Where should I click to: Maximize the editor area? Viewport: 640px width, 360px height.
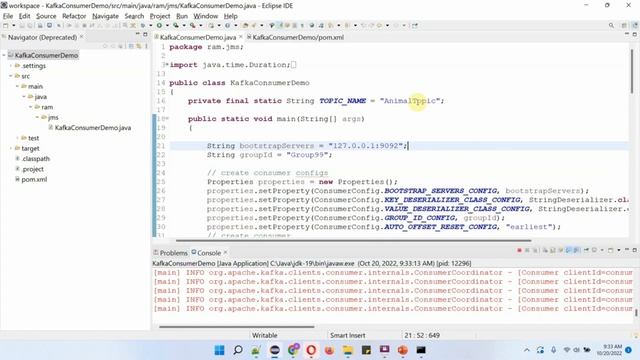point(634,34)
